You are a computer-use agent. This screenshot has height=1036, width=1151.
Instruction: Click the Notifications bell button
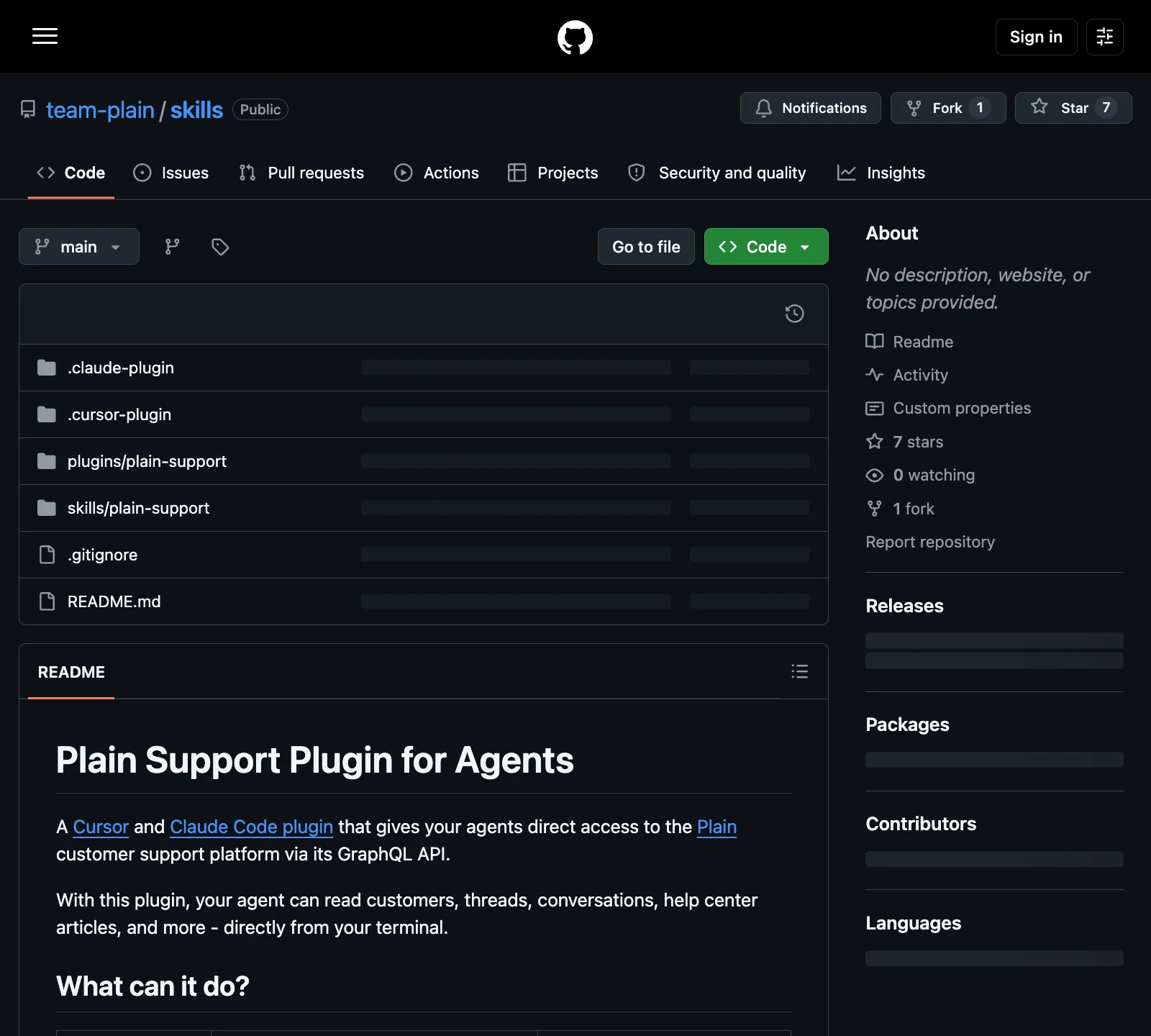tap(810, 108)
